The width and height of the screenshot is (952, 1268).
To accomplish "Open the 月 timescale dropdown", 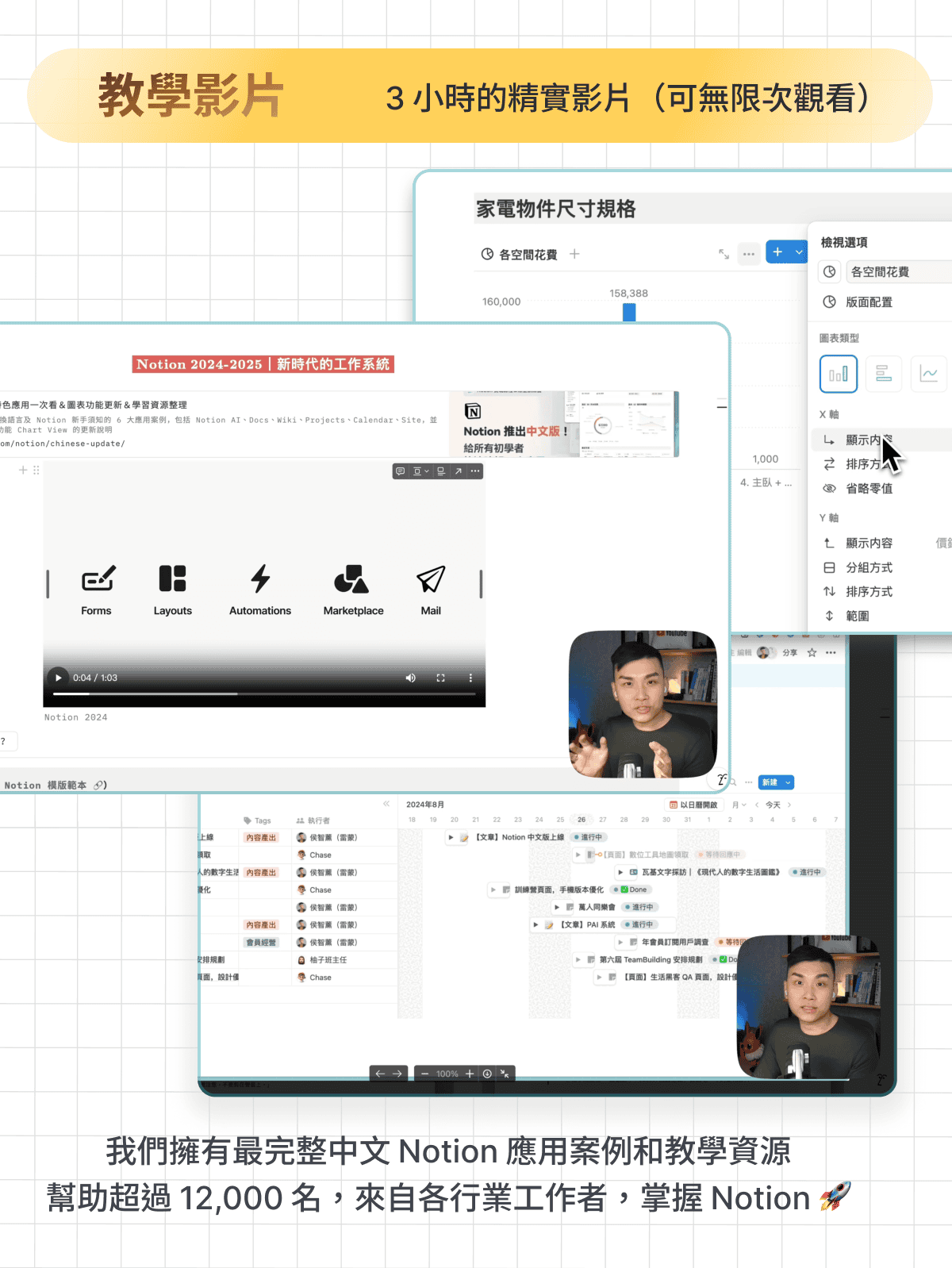I will [739, 805].
